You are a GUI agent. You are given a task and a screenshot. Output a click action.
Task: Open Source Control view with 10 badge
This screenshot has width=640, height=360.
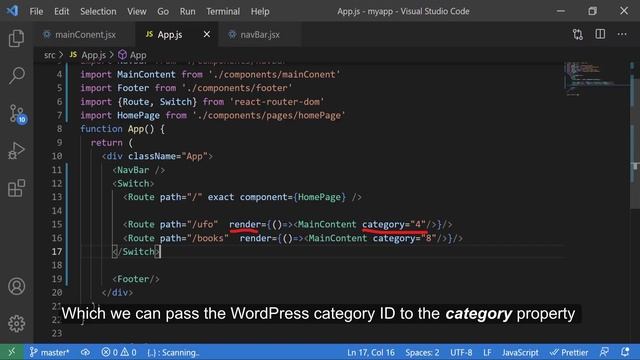(17, 113)
